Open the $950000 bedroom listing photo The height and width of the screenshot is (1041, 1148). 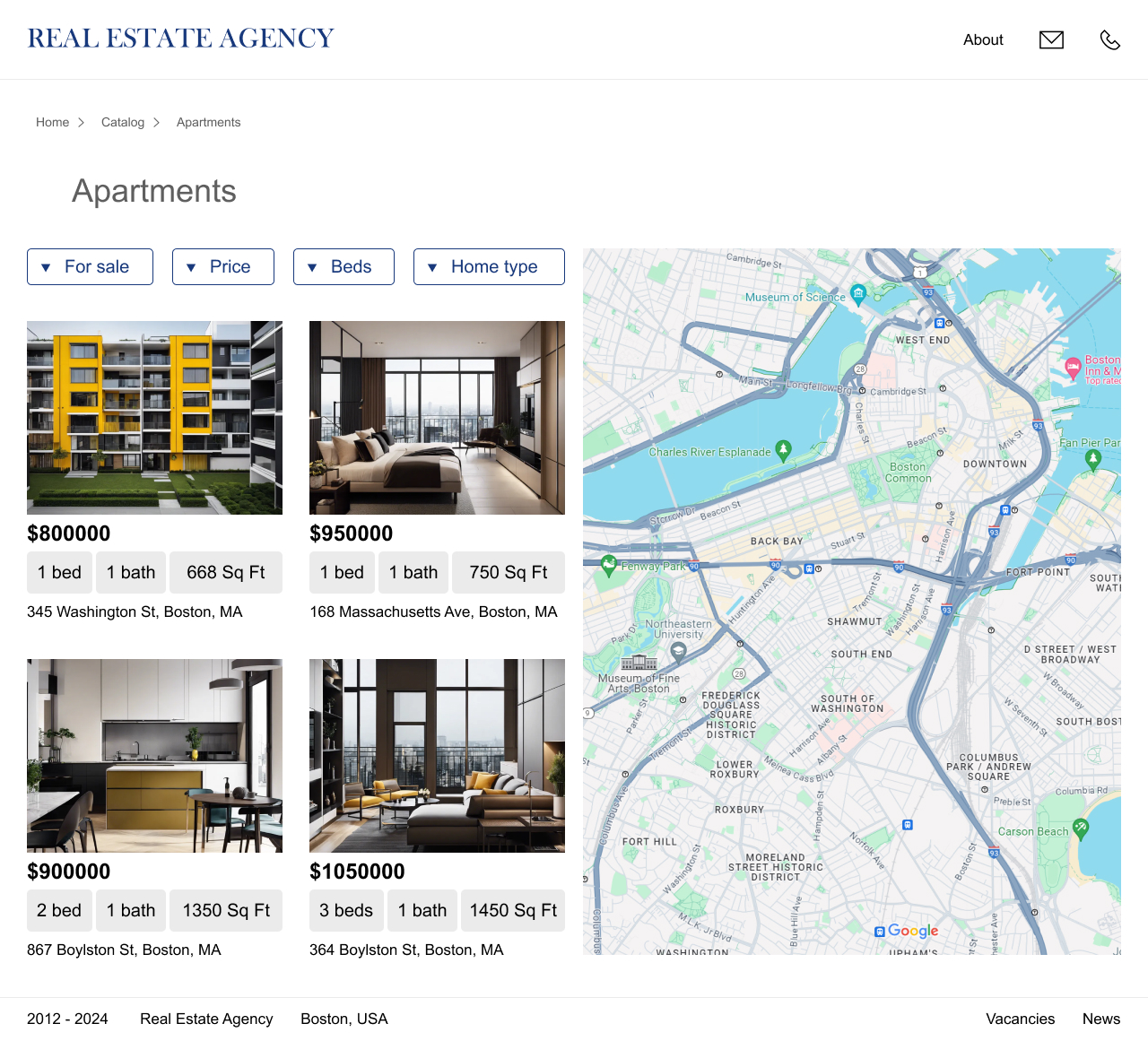click(437, 418)
